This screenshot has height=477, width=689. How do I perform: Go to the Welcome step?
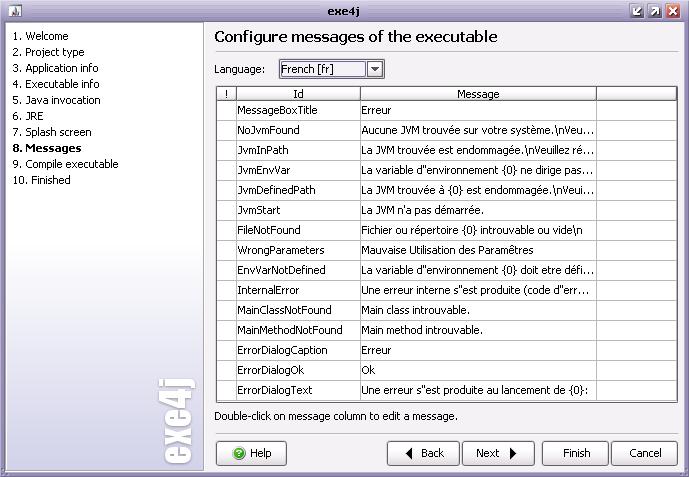click(40, 36)
